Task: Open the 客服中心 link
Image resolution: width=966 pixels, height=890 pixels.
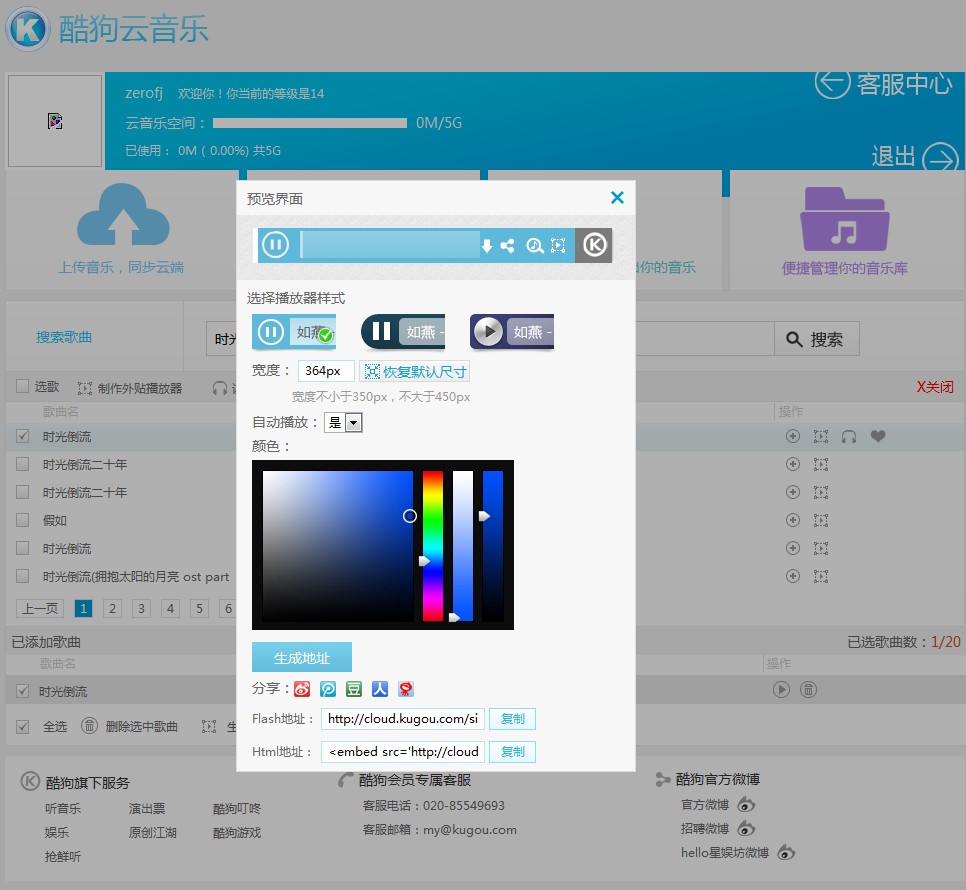Action: coord(883,83)
